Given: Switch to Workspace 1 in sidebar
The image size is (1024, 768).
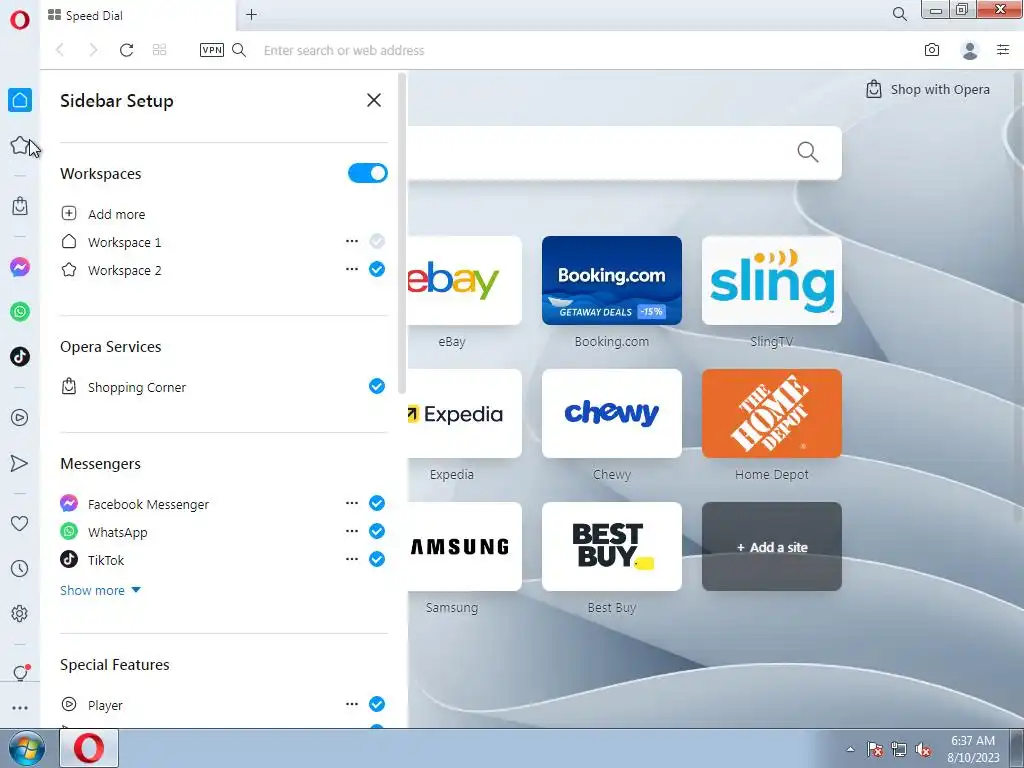Looking at the screenshot, I should click(20, 100).
